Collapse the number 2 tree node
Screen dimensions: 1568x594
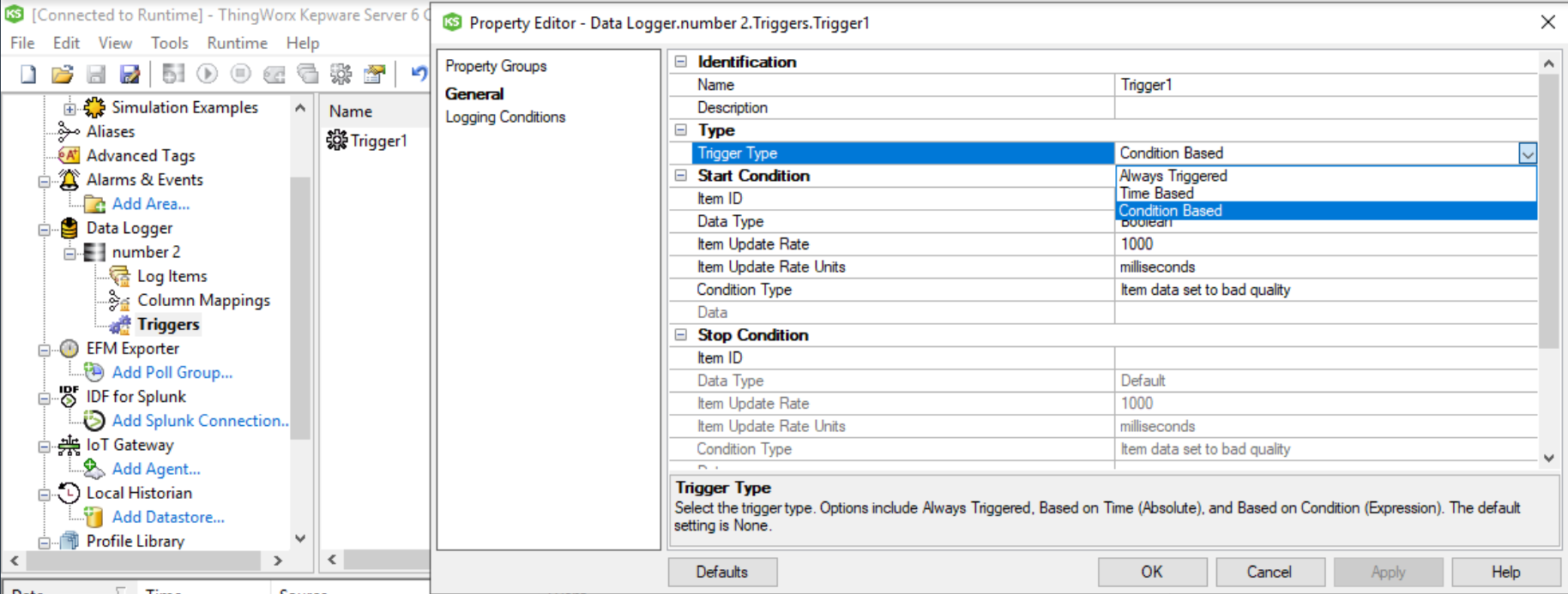click(69, 253)
